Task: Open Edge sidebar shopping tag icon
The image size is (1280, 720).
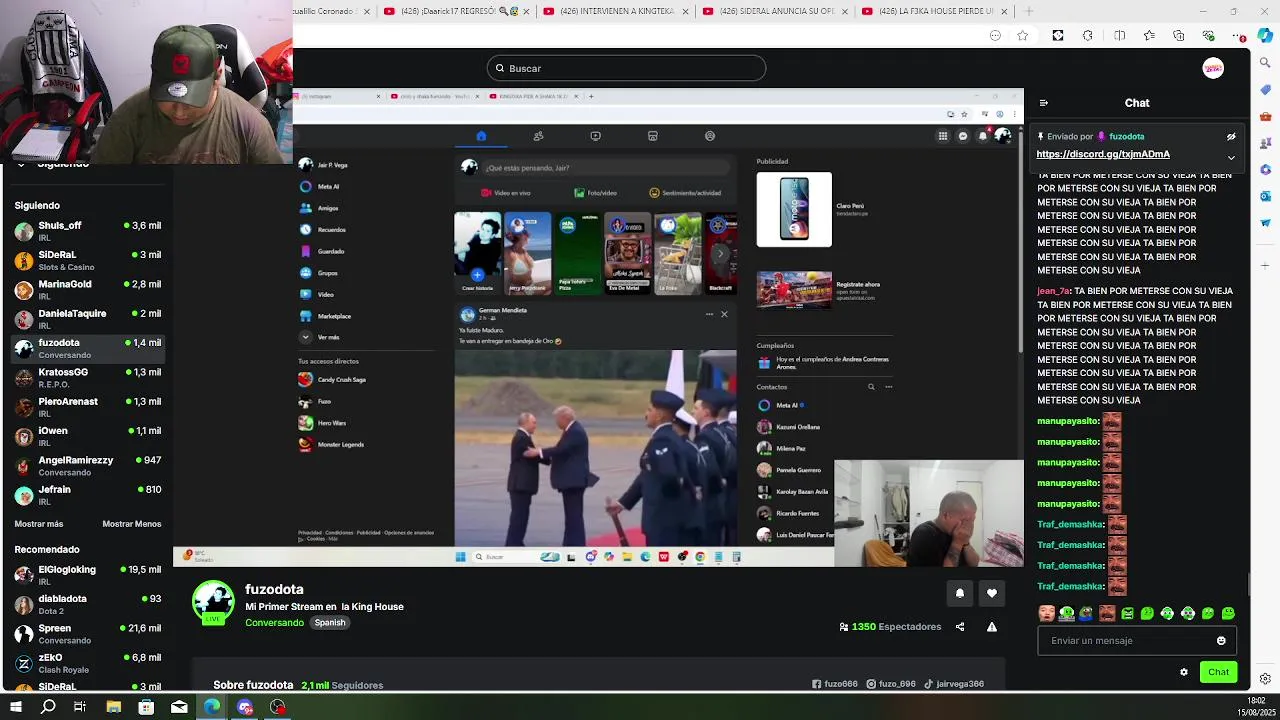Action: [1265, 90]
